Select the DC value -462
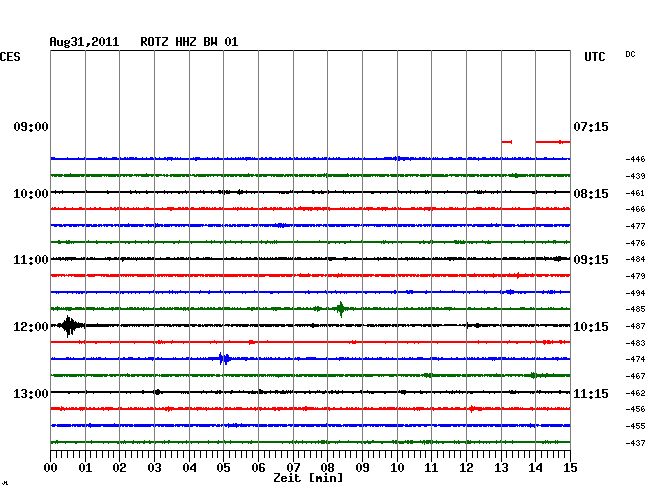The image size is (650, 494). tap(635, 393)
